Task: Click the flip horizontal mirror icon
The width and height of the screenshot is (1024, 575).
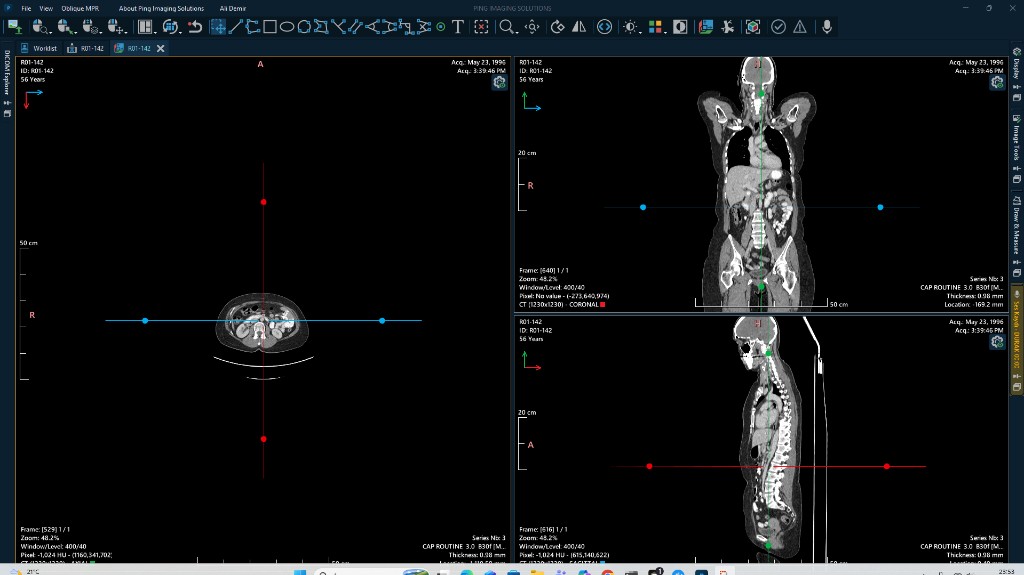Action: [x=579, y=27]
